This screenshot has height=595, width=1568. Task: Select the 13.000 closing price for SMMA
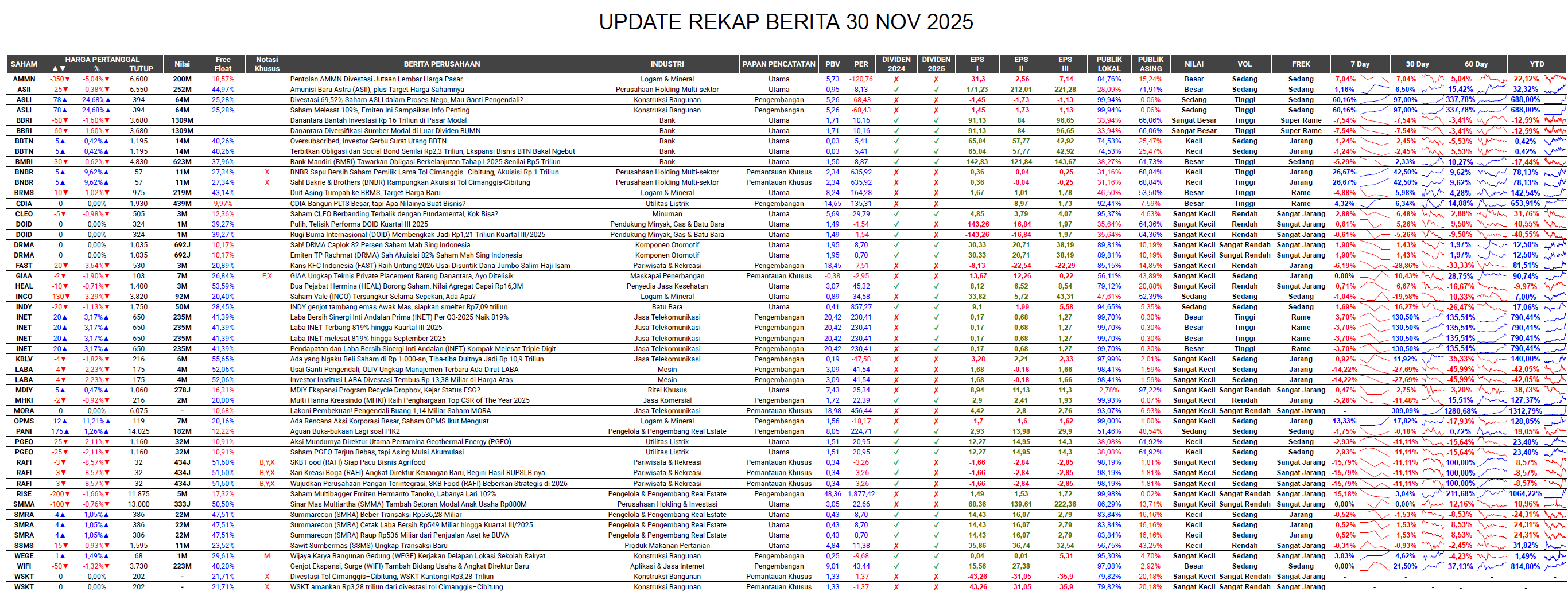click(x=139, y=504)
